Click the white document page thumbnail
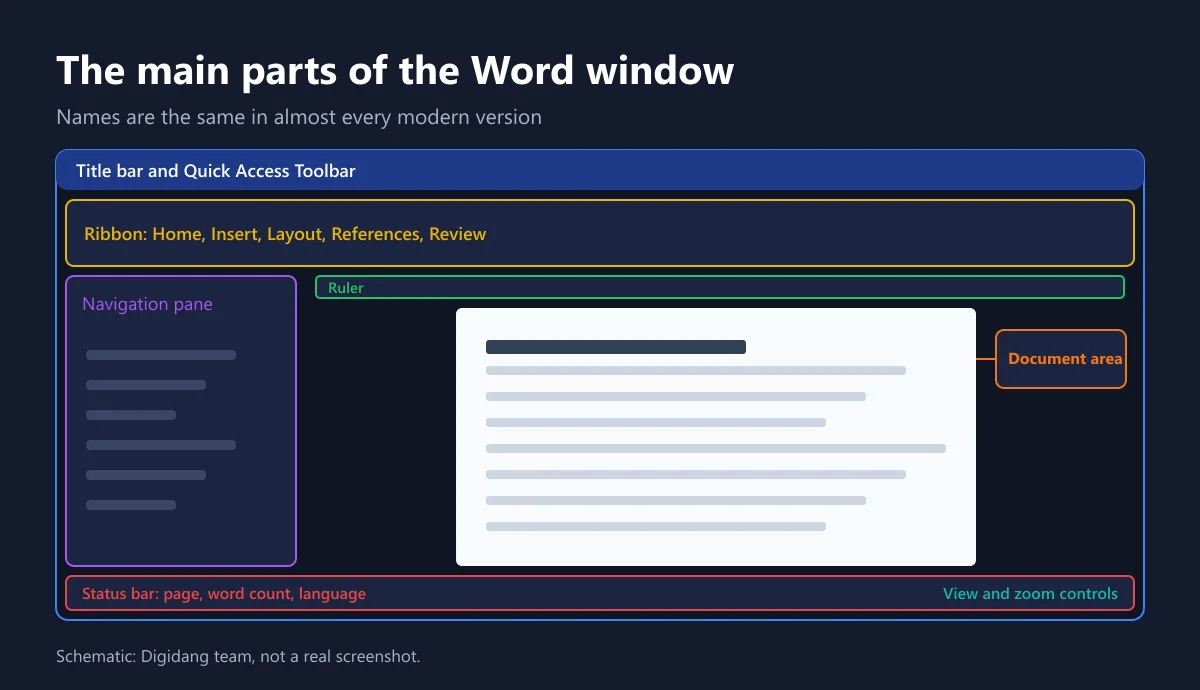Viewport: 1200px width, 690px height. tap(716, 437)
